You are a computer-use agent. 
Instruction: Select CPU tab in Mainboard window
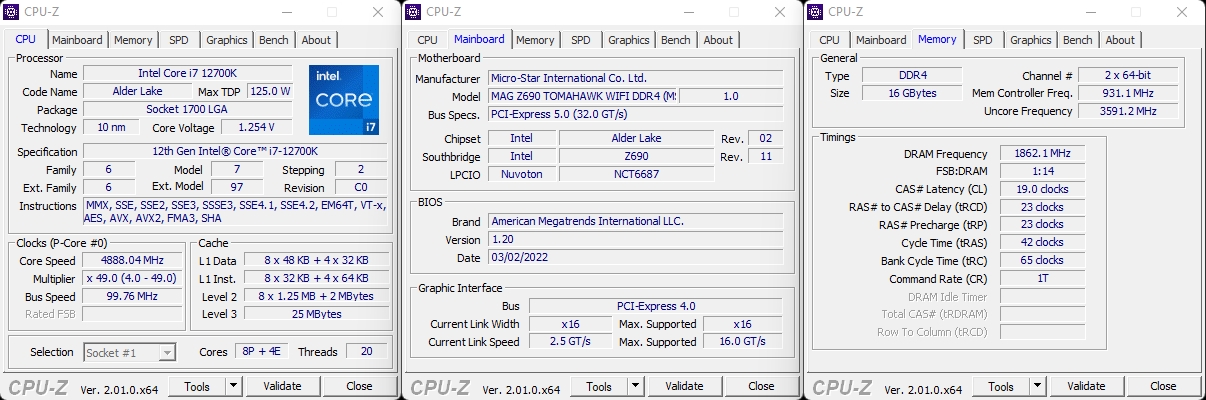point(427,40)
